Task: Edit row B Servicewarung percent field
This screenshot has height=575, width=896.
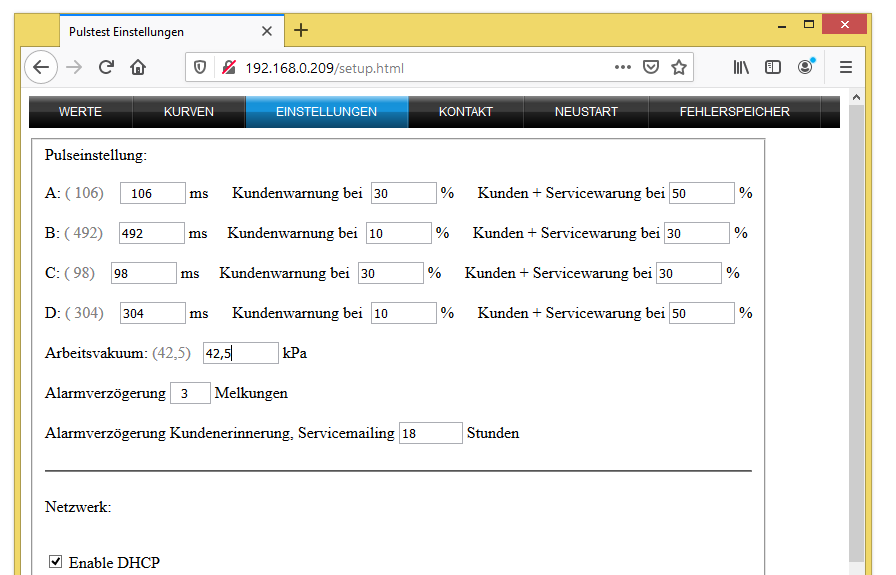Action: tap(697, 233)
